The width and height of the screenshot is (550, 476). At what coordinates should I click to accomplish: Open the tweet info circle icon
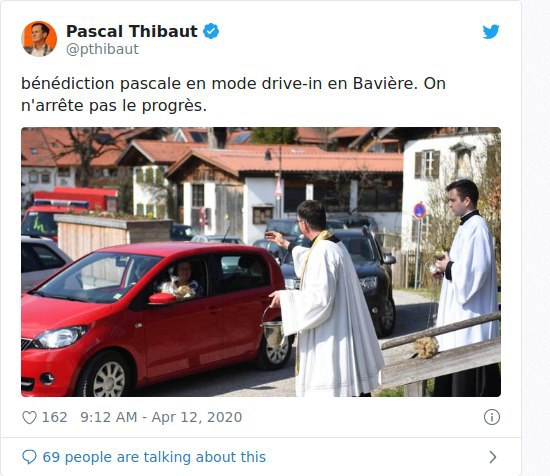[x=491, y=417]
